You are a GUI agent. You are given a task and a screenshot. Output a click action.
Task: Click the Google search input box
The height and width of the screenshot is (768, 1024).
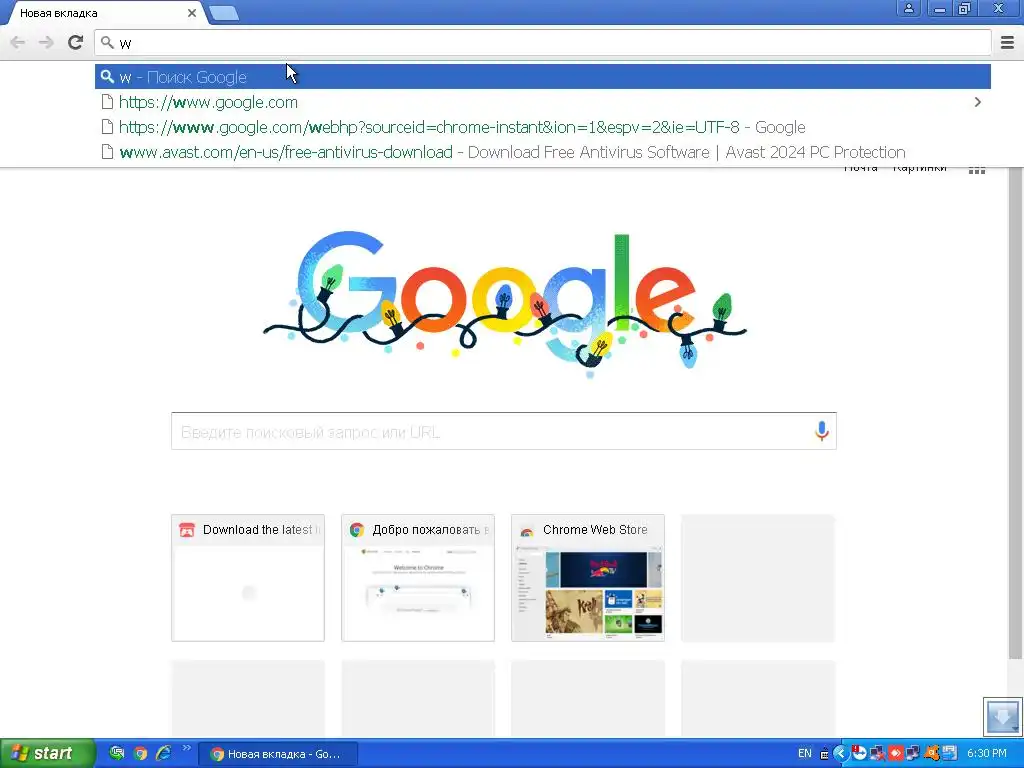504,431
